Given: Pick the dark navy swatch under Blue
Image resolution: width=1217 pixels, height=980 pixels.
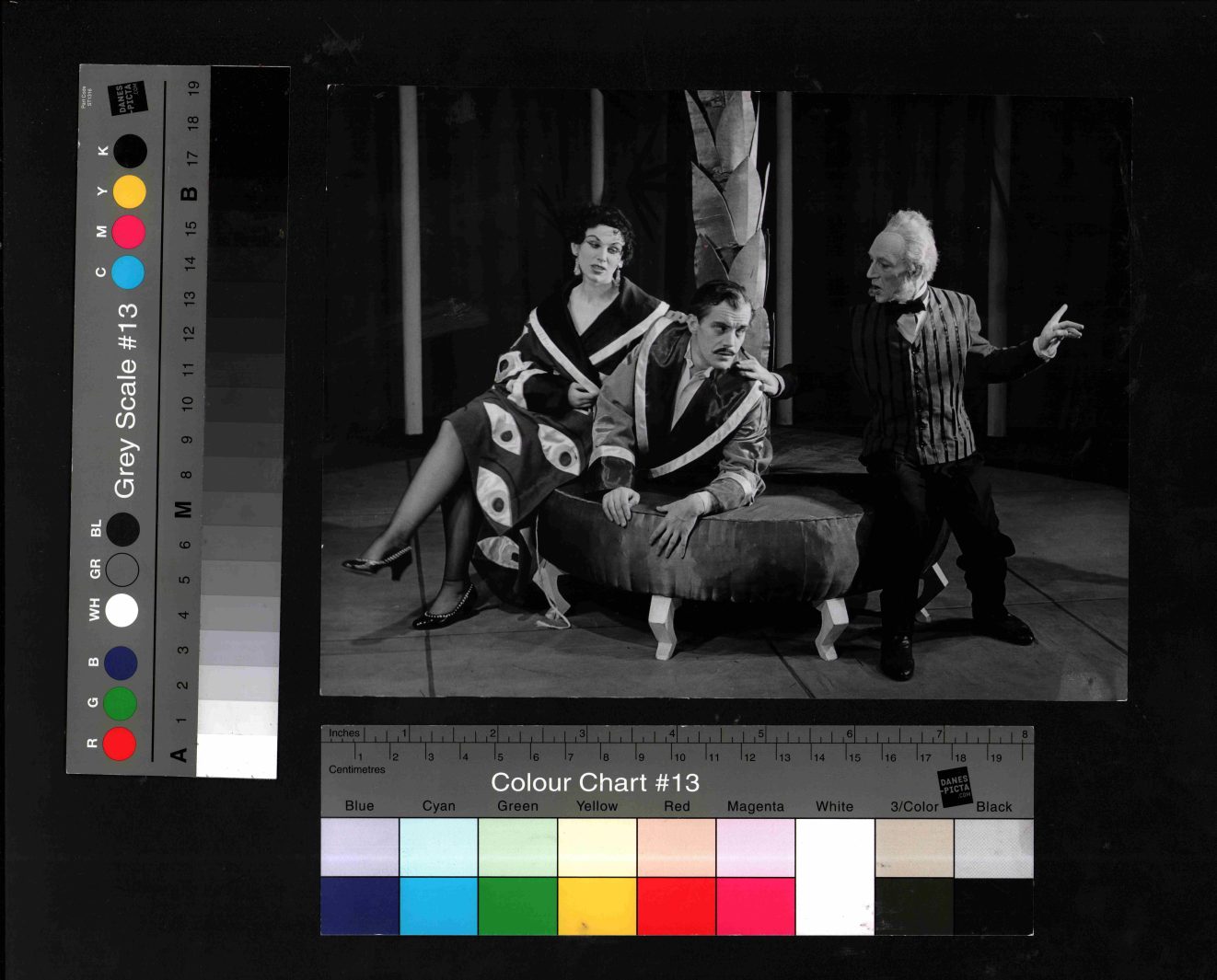Looking at the screenshot, I should (359, 905).
